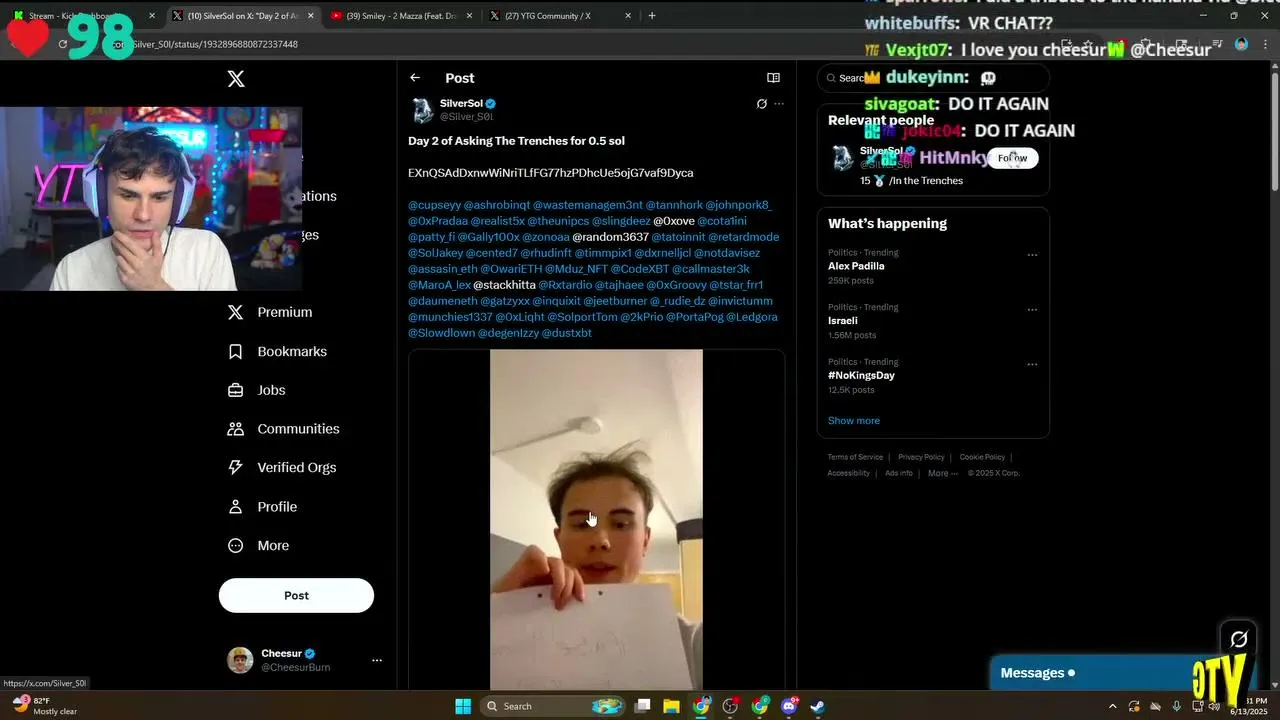Click the @cupseyy mention
This screenshot has height=720, width=1280.
(434, 205)
